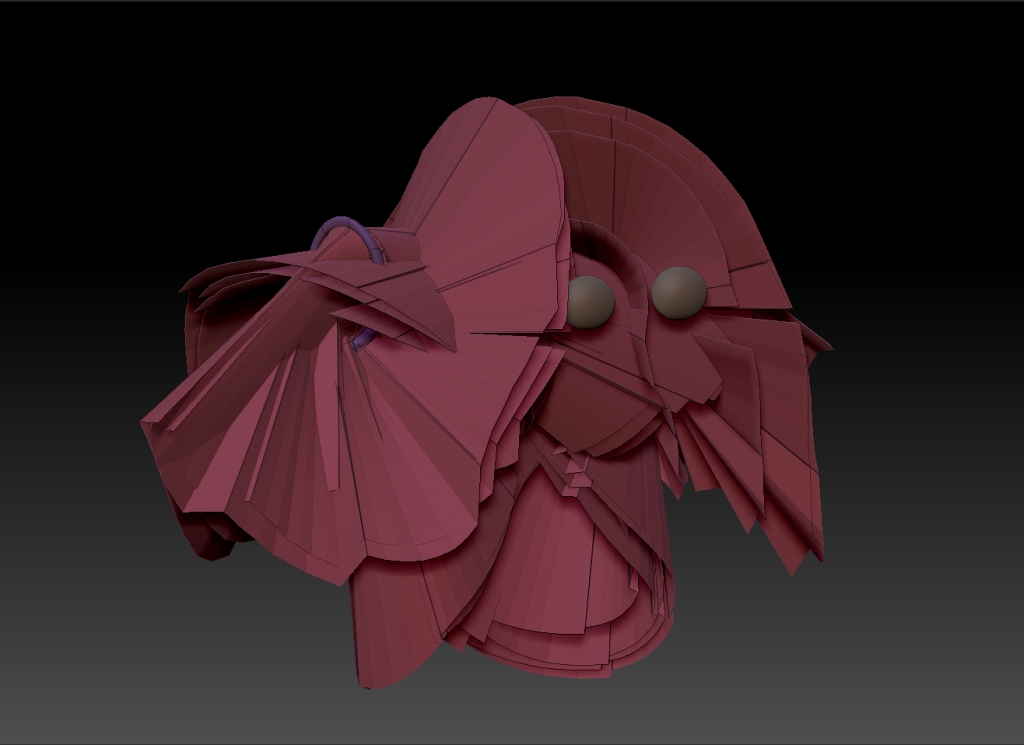Select the left eyeball sphere

coord(592,301)
